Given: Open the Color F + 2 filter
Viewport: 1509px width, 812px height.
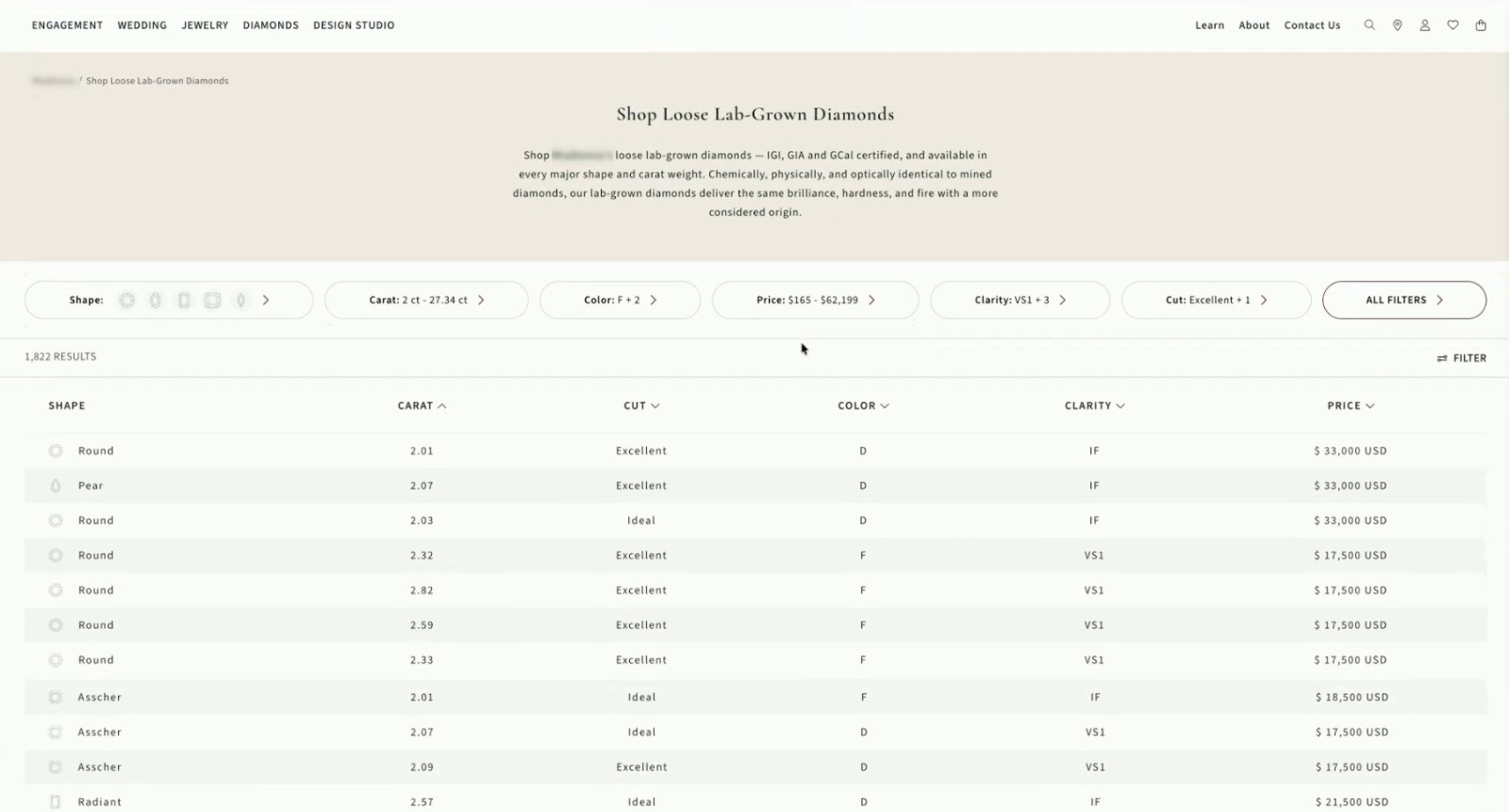Looking at the screenshot, I should coord(620,300).
